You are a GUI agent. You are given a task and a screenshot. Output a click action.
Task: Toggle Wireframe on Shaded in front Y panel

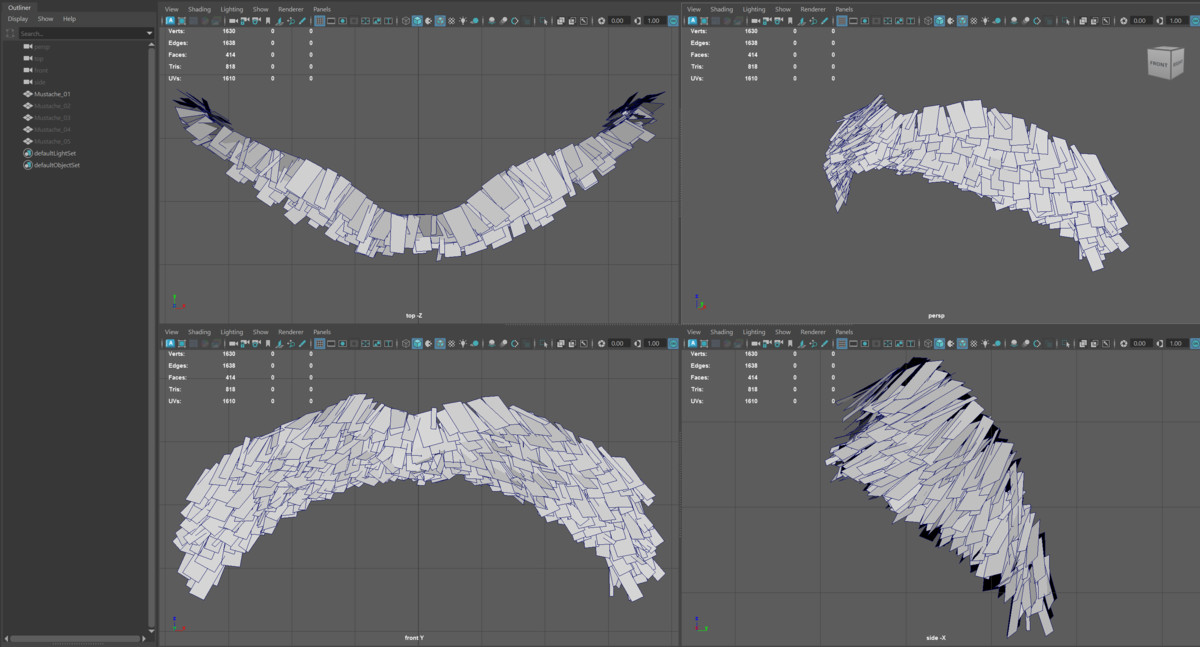(440, 343)
